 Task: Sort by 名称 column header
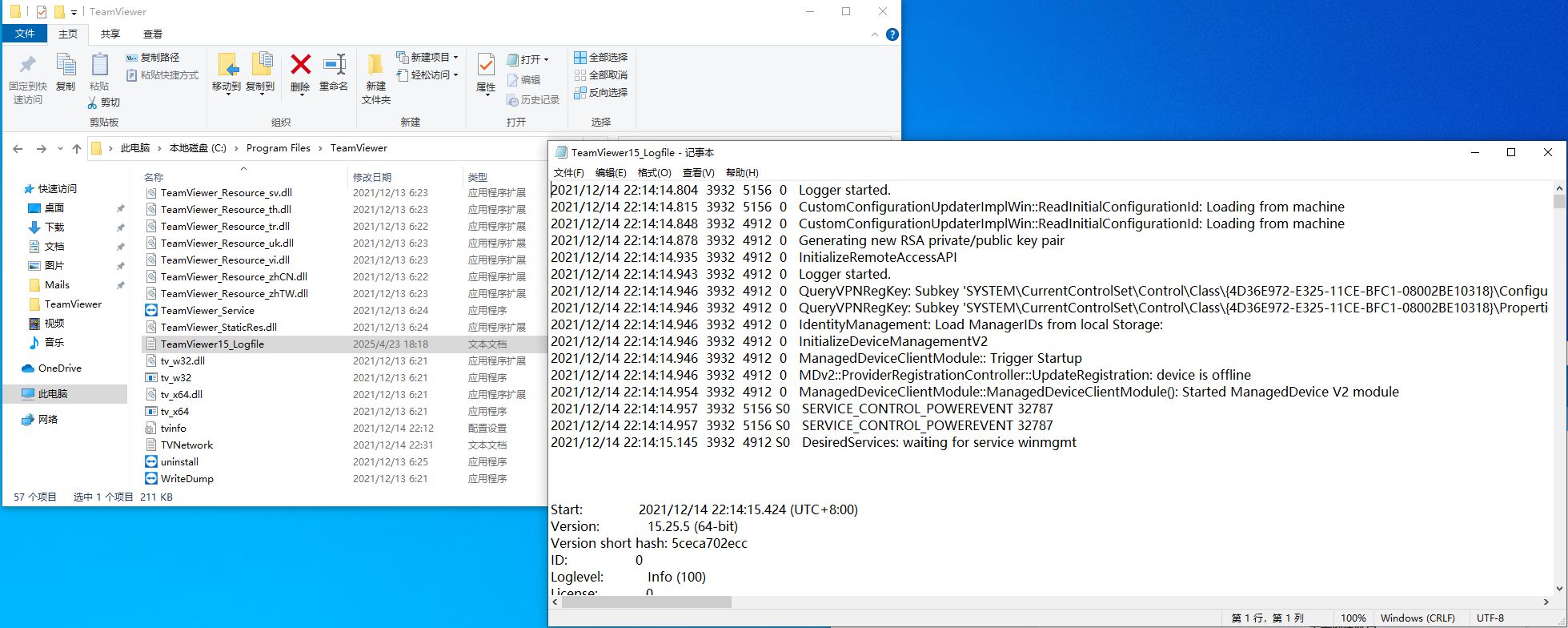[x=154, y=177]
